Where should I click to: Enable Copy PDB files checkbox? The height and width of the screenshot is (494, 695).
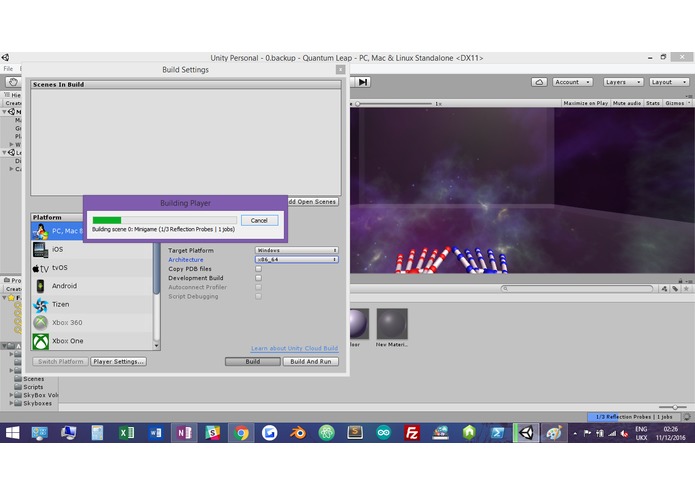[258, 269]
